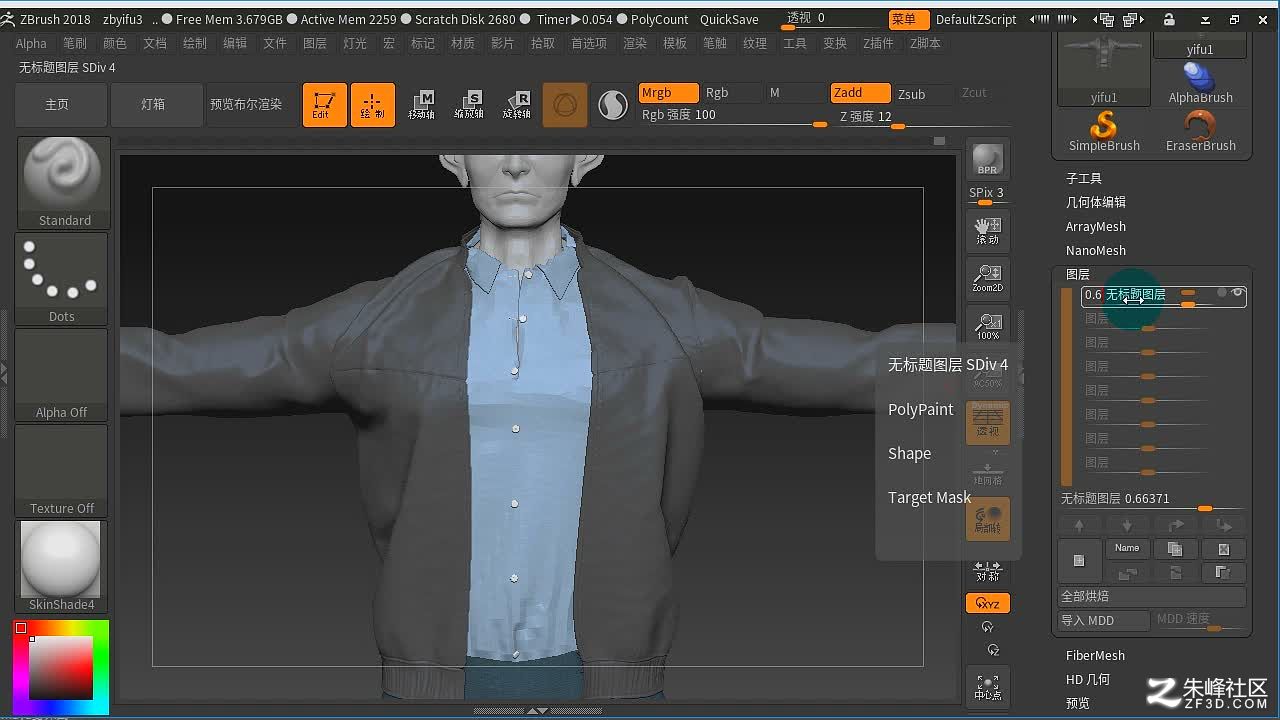The height and width of the screenshot is (720, 1280).
Task: Open the Standard brush picker
Action: click(64, 183)
